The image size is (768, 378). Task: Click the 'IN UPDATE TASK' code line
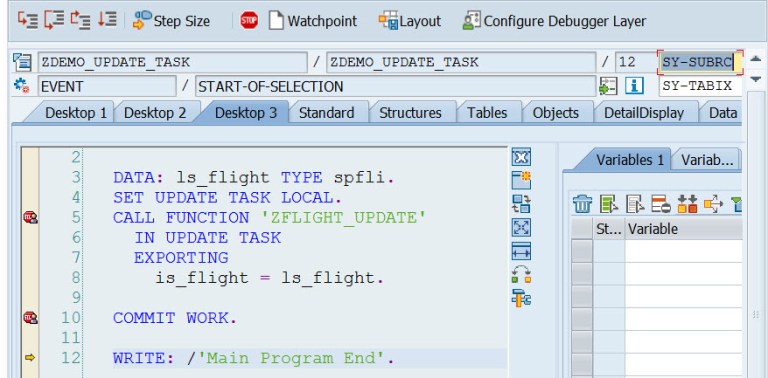click(x=208, y=237)
